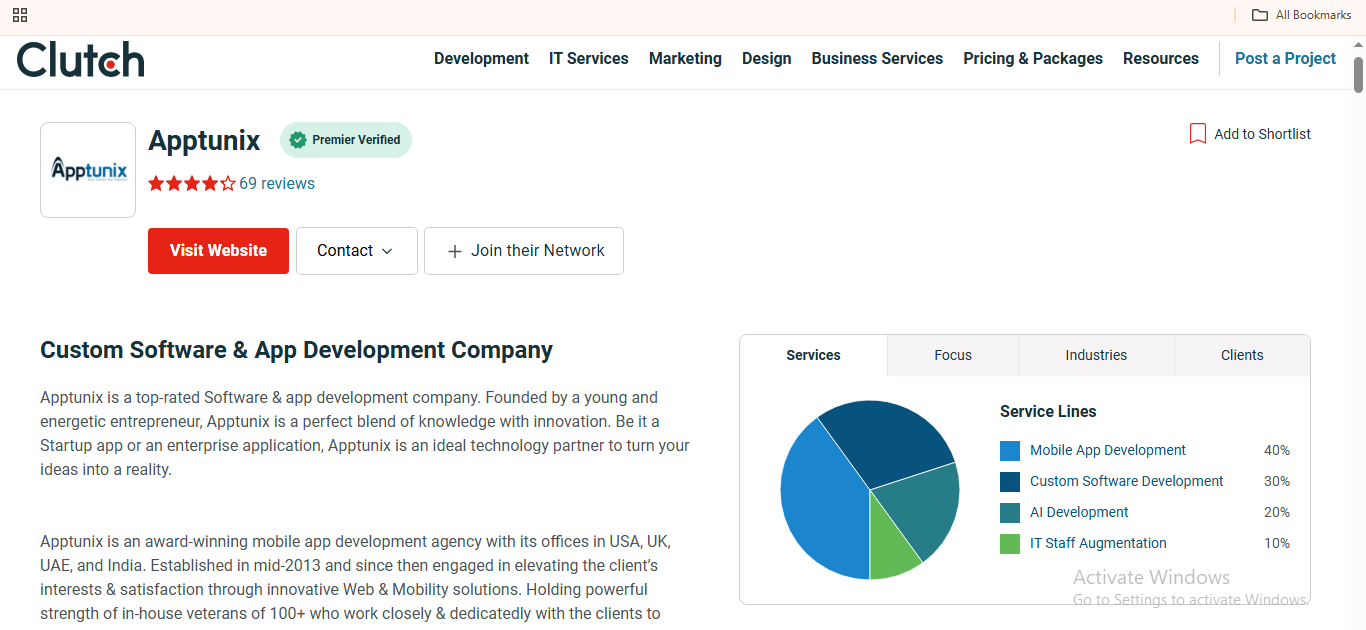Screen dimensions: 1366x630
Task: Click the star rating icons
Action: (192, 184)
